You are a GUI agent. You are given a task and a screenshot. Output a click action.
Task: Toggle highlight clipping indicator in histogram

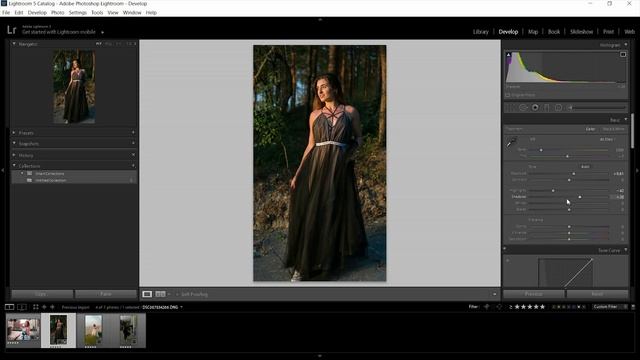click(623, 54)
